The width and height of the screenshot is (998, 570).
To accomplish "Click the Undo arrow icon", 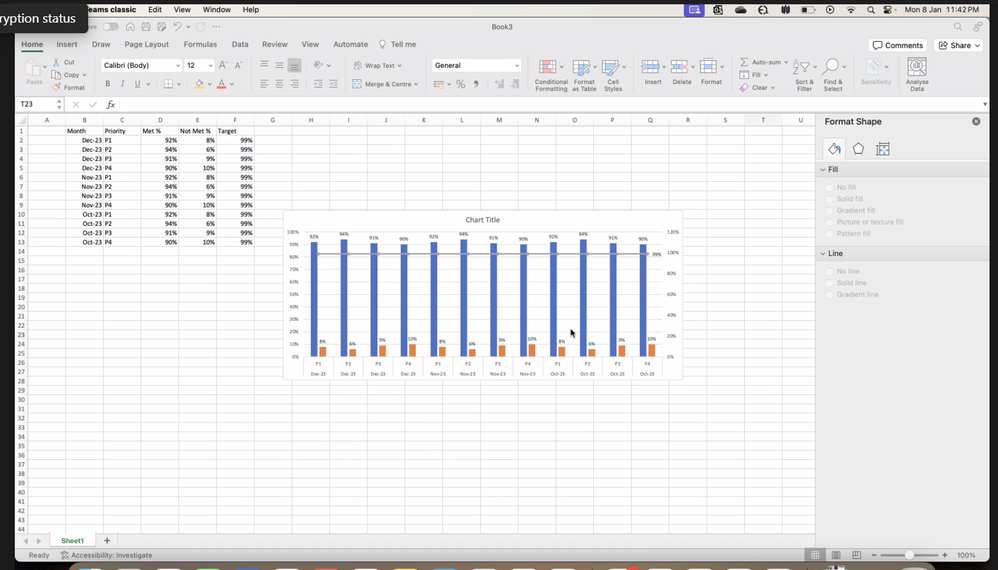I will click(177, 27).
